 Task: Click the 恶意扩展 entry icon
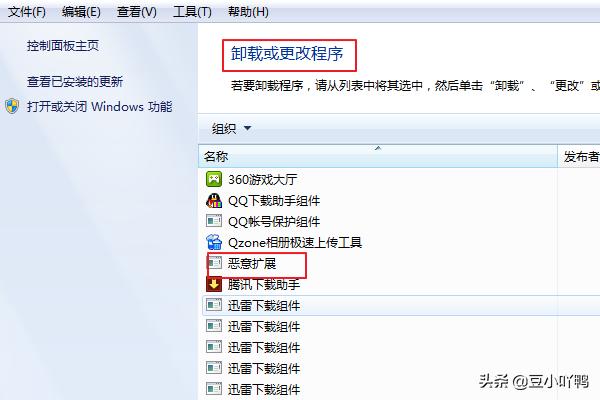click(x=215, y=263)
